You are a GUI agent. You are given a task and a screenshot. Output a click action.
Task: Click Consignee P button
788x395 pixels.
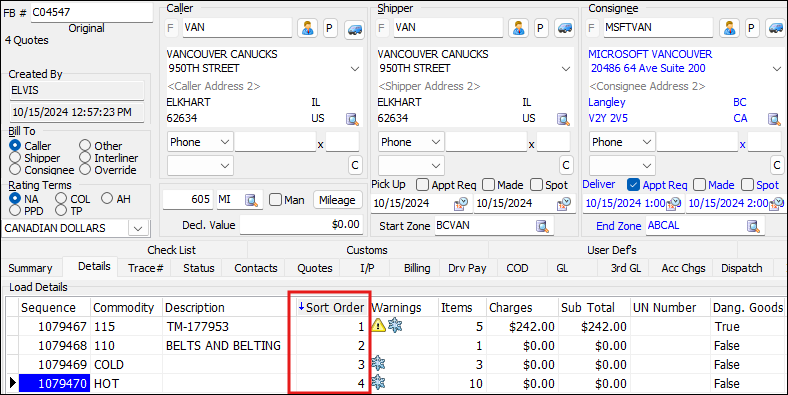click(752, 28)
